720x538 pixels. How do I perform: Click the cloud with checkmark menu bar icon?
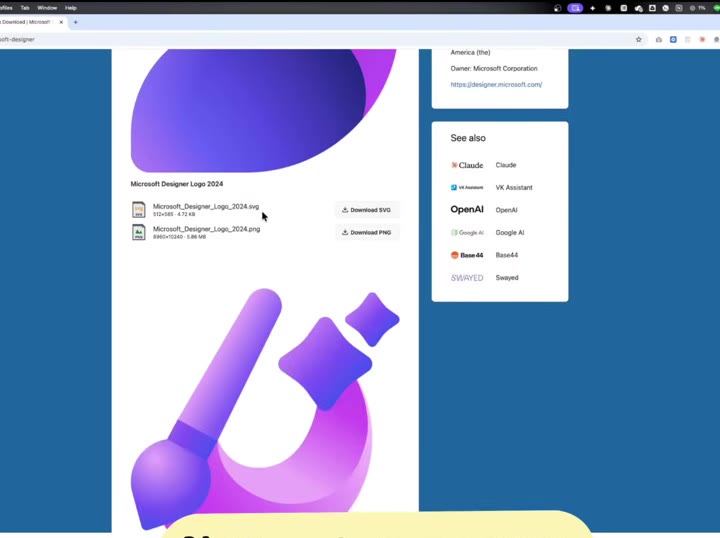coord(638,8)
